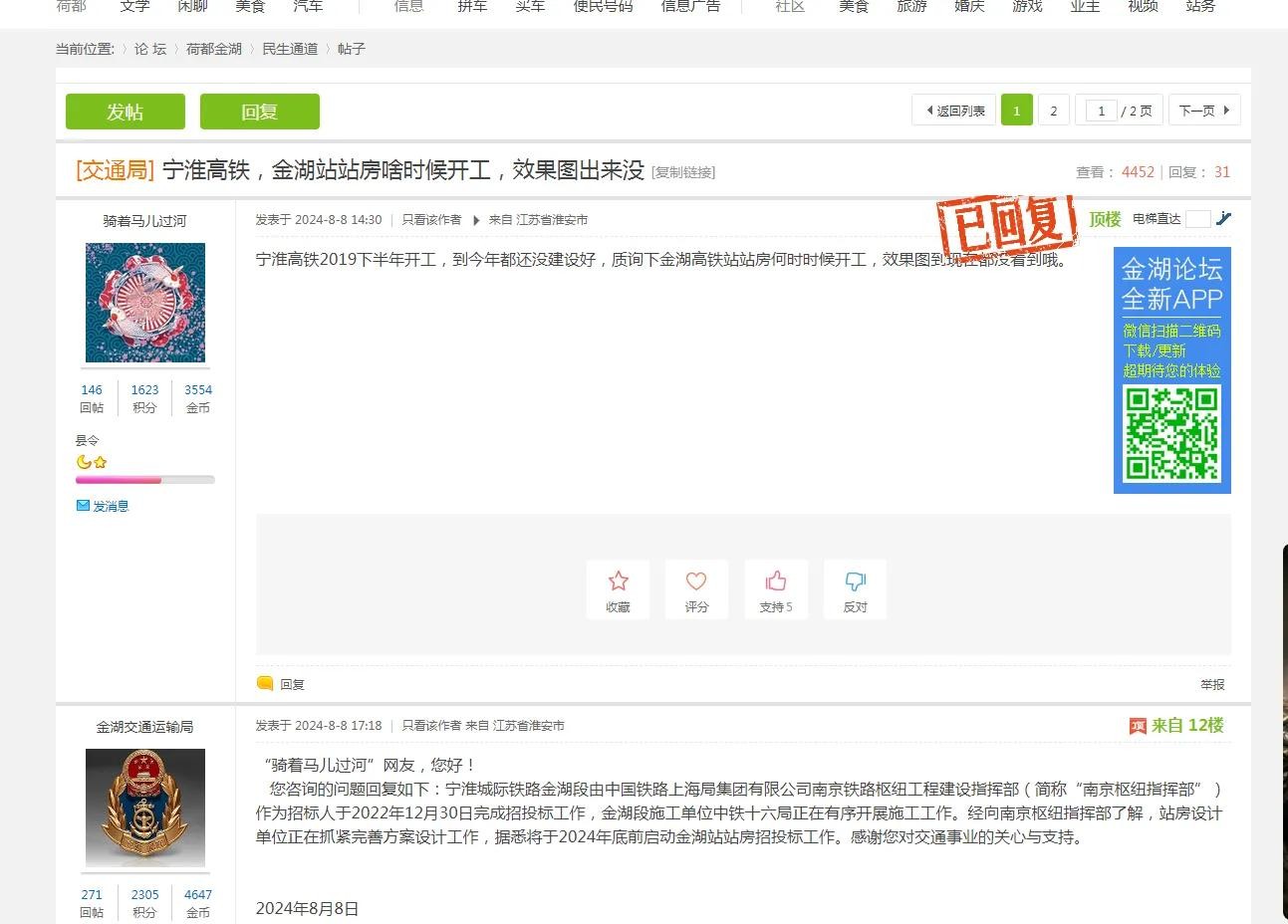Click the heart 评分 rating icon
This screenshot has width=1288, height=924.
696,581
